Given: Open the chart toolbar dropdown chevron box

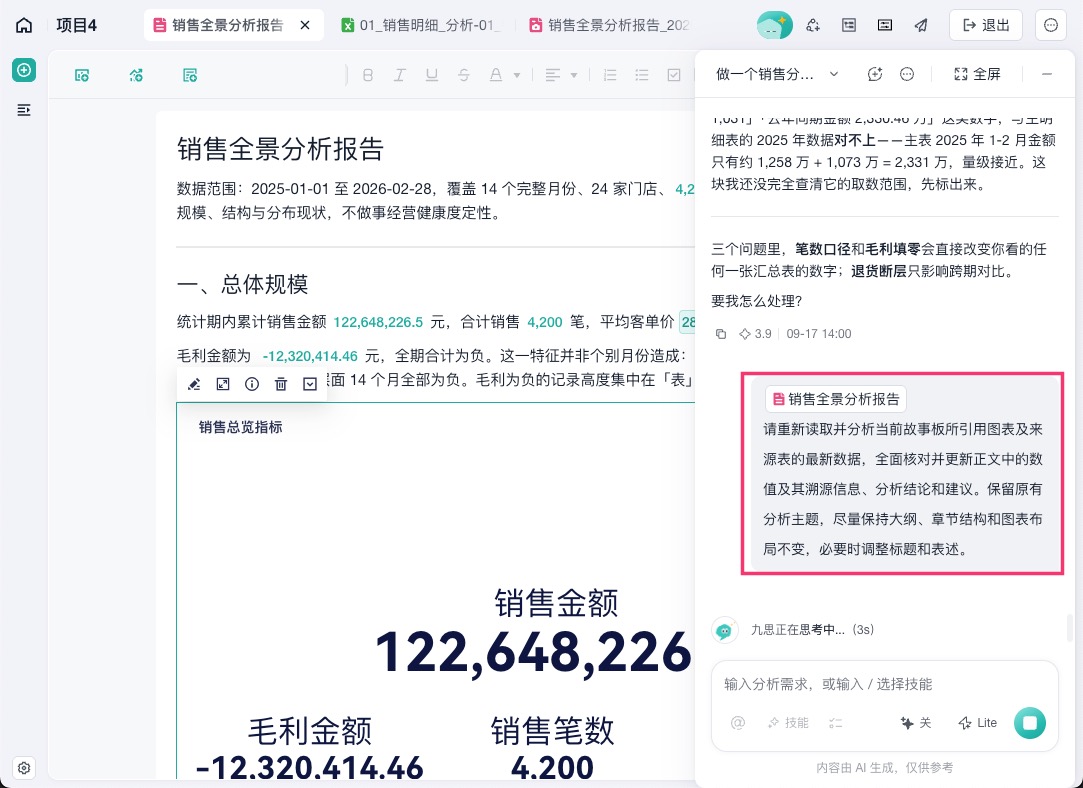Looking at the screenshot, I should coord(310,384).
